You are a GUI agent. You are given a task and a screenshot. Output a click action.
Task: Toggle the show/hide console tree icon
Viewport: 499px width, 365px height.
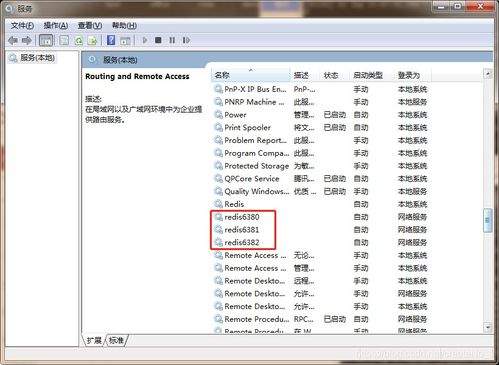point(46,40)
